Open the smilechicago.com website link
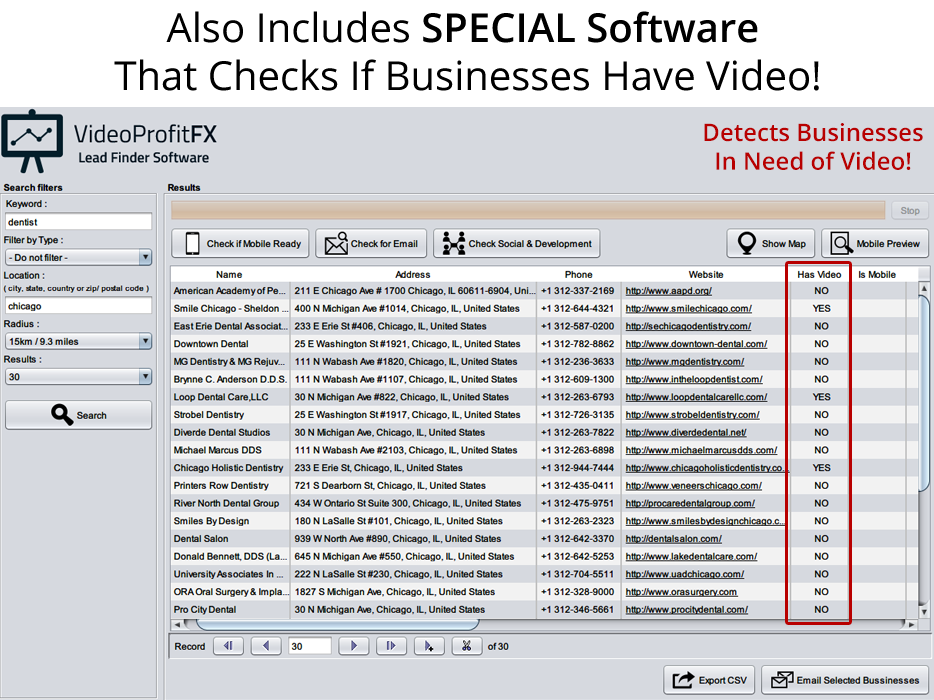Screen dimensions: 934x700 [689, 309]
